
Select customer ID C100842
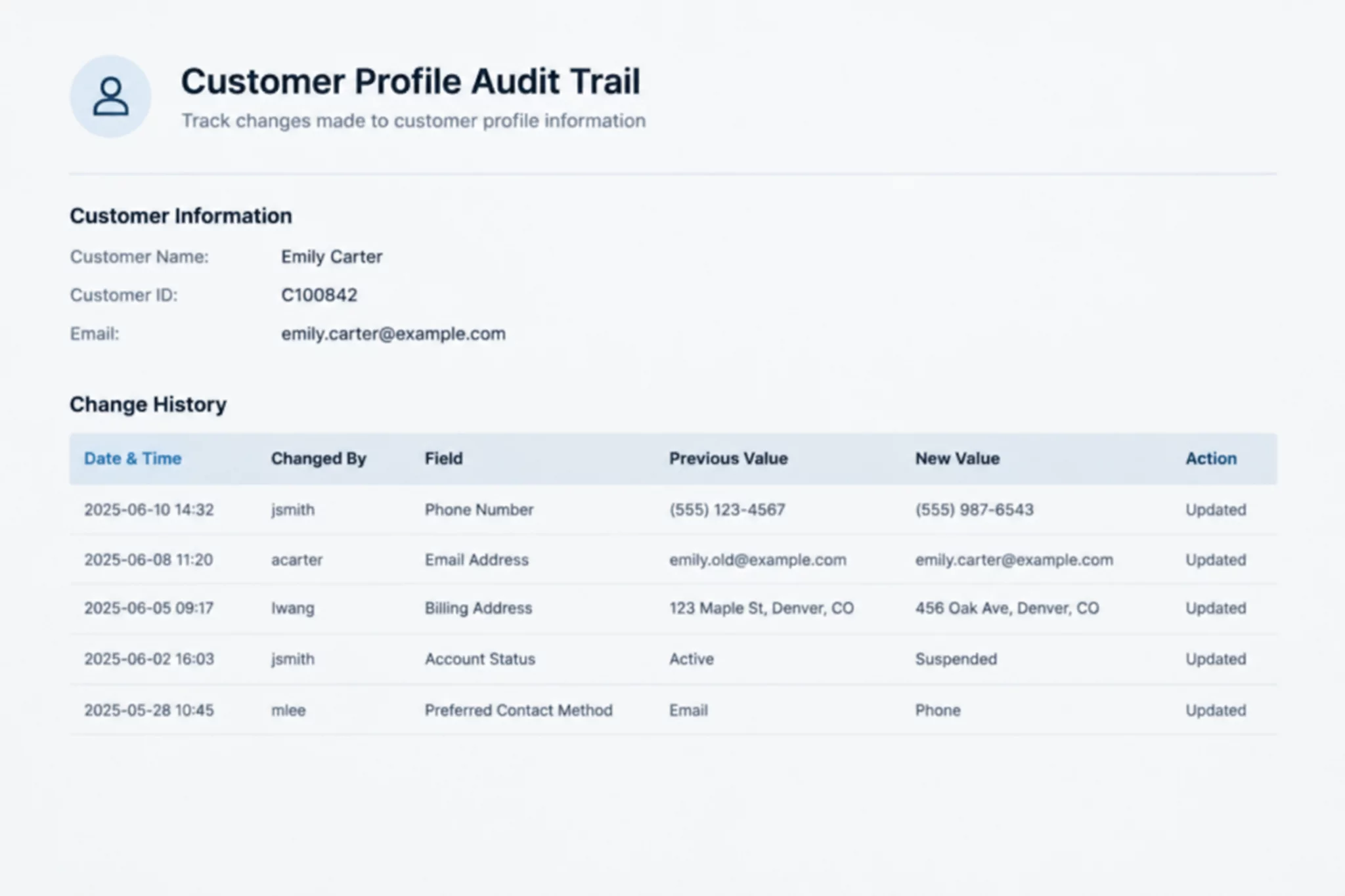pos(319,295)
